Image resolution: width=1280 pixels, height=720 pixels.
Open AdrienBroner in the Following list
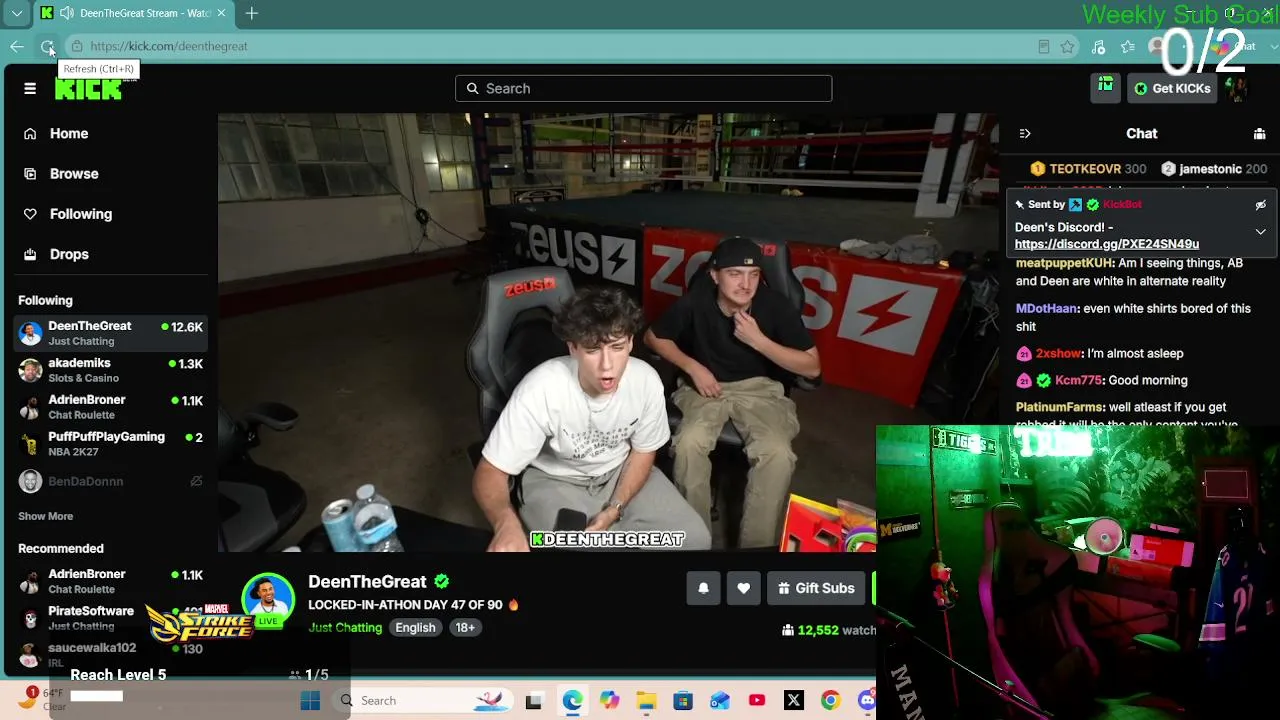click(110, 407)
